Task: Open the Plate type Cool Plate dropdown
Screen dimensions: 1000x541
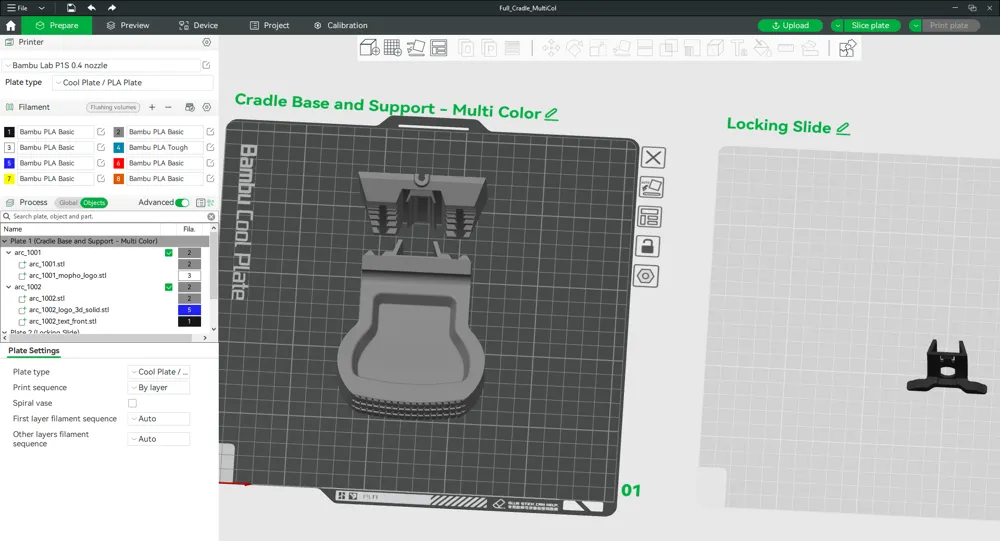Action: click(133, 82)
